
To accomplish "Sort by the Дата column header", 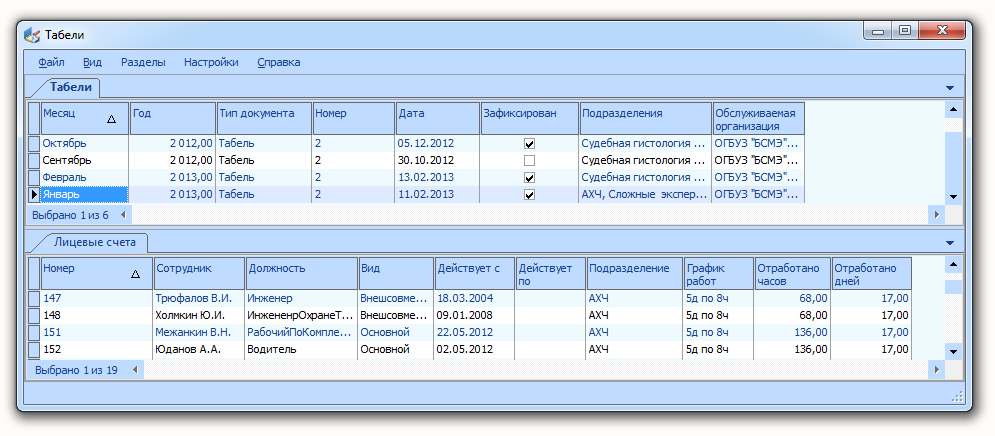I will click(x=438, y=118).
